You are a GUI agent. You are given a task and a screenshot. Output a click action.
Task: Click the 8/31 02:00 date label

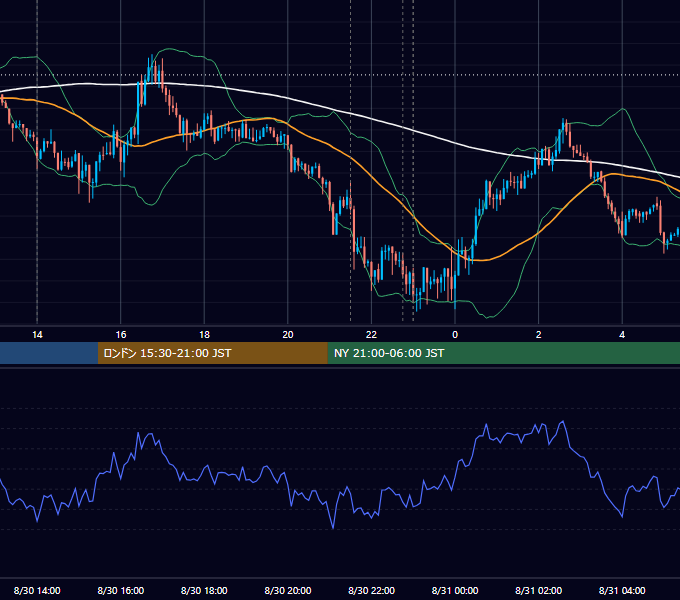pos(539,590)
